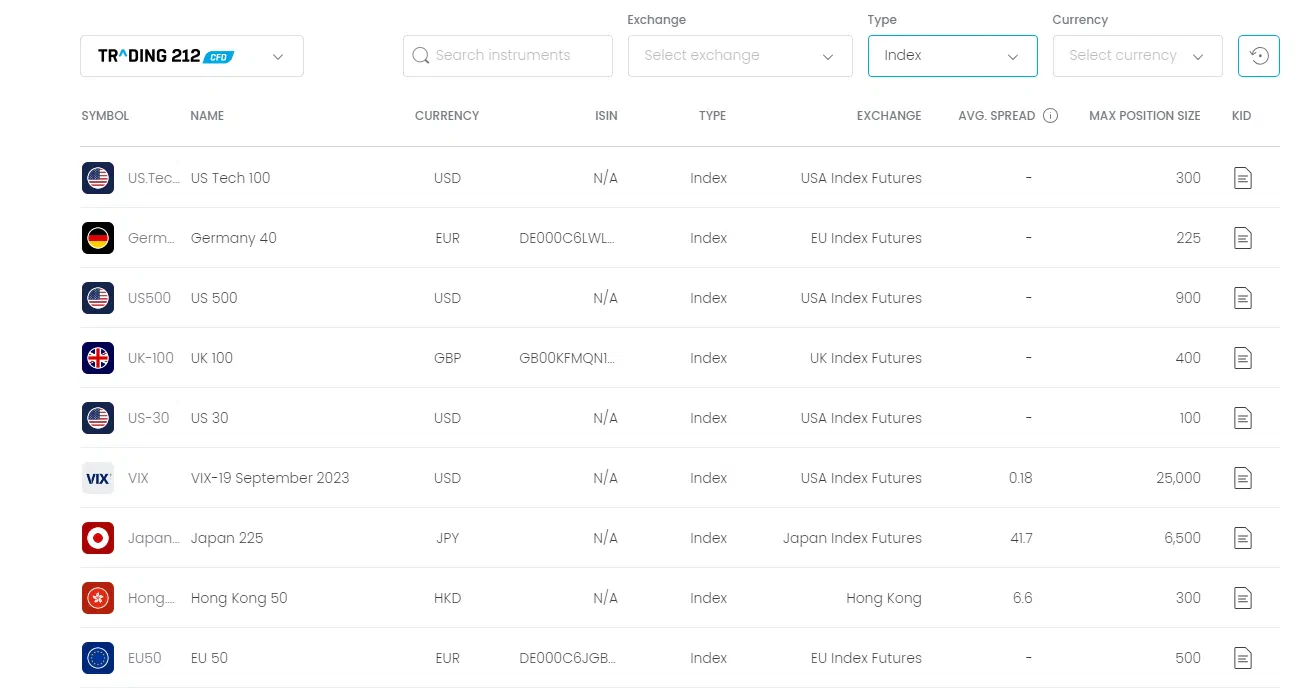Click the Germany 40 ISIN value

tap(568, 238)
